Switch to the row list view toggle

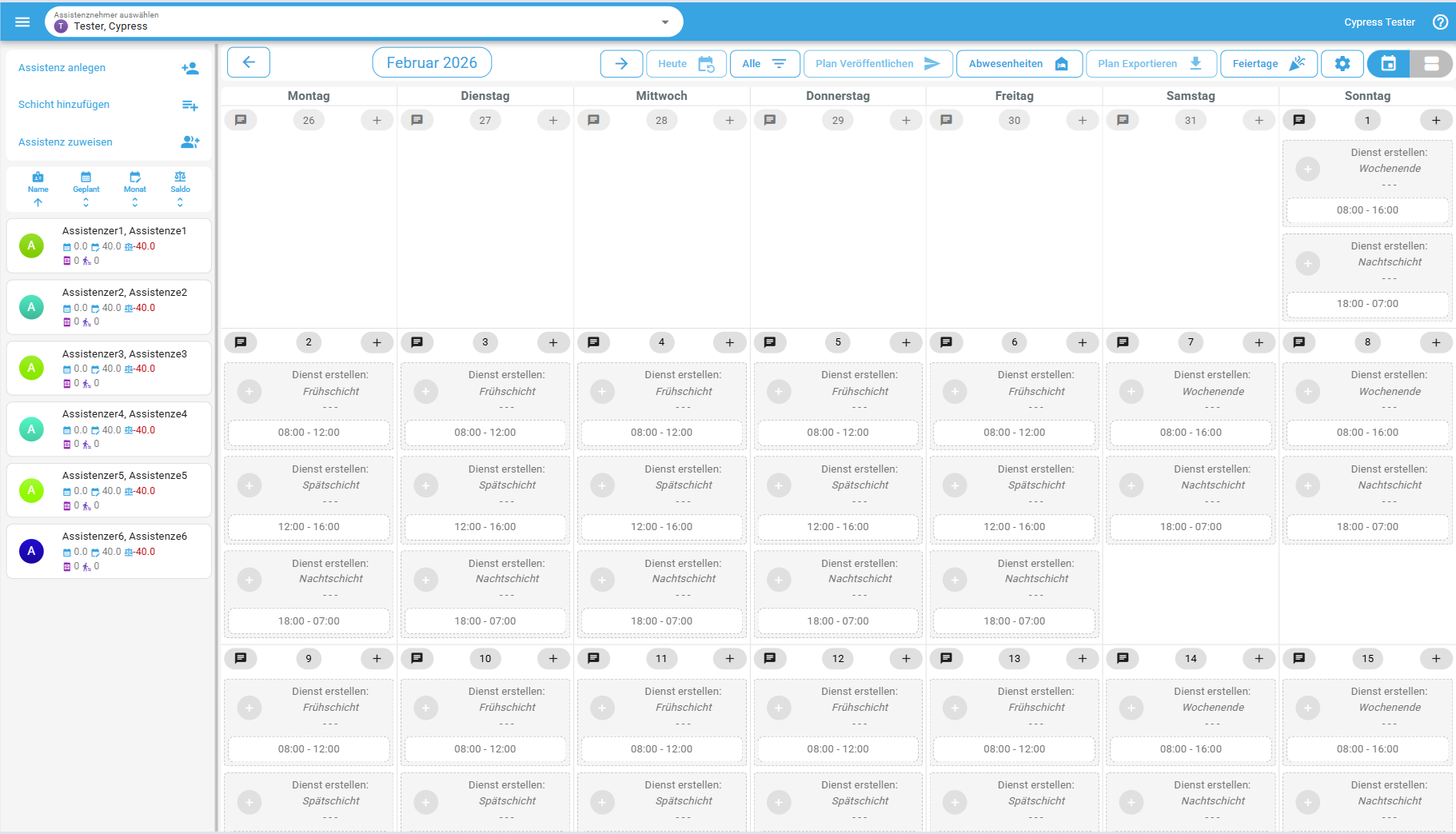tap(1431, 63)
